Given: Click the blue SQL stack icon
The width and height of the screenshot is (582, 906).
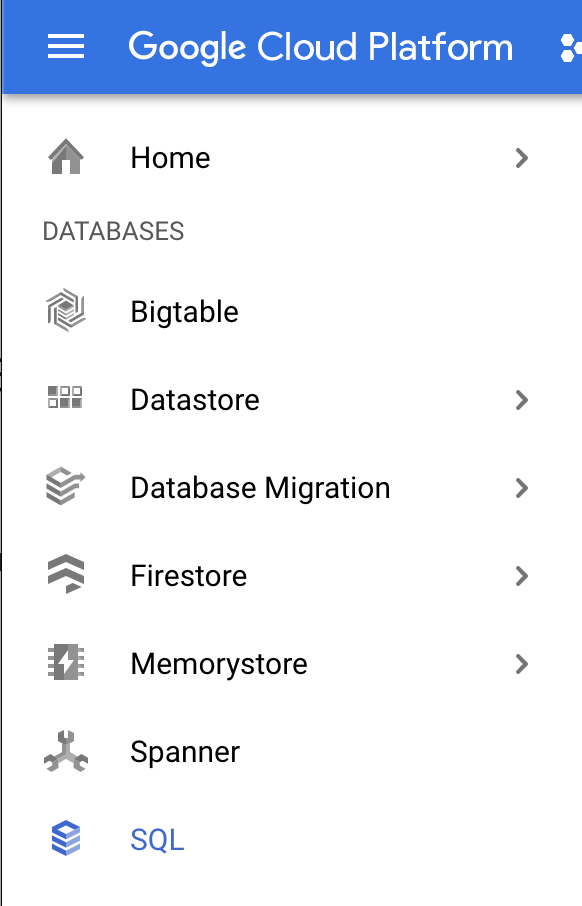Looking at the screenshot, I should (66, 838).
